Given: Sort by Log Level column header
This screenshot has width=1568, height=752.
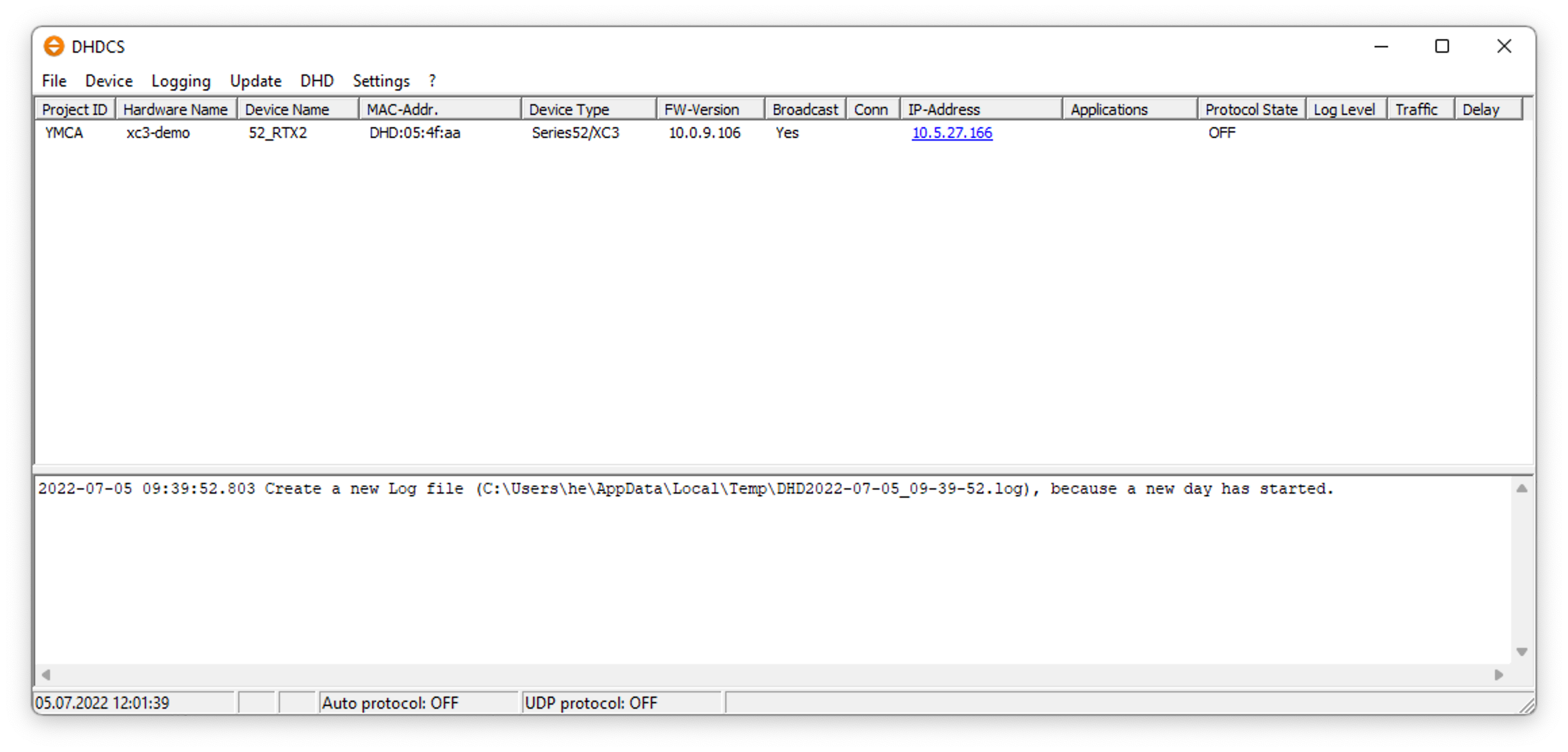Looking at the screenshot, I should [x=1347, y=110].
